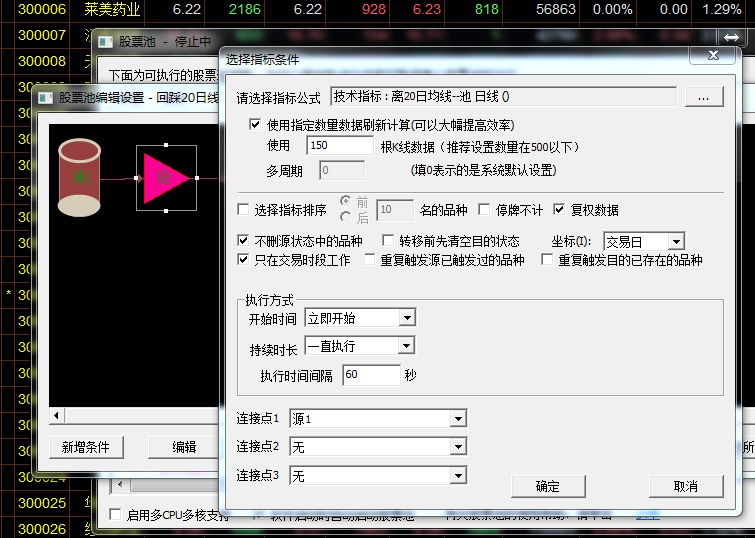Screen dimensions: 755x538
Task: Click the 新增条件 button
Action: pyautogui.click(x=85, y=447)
